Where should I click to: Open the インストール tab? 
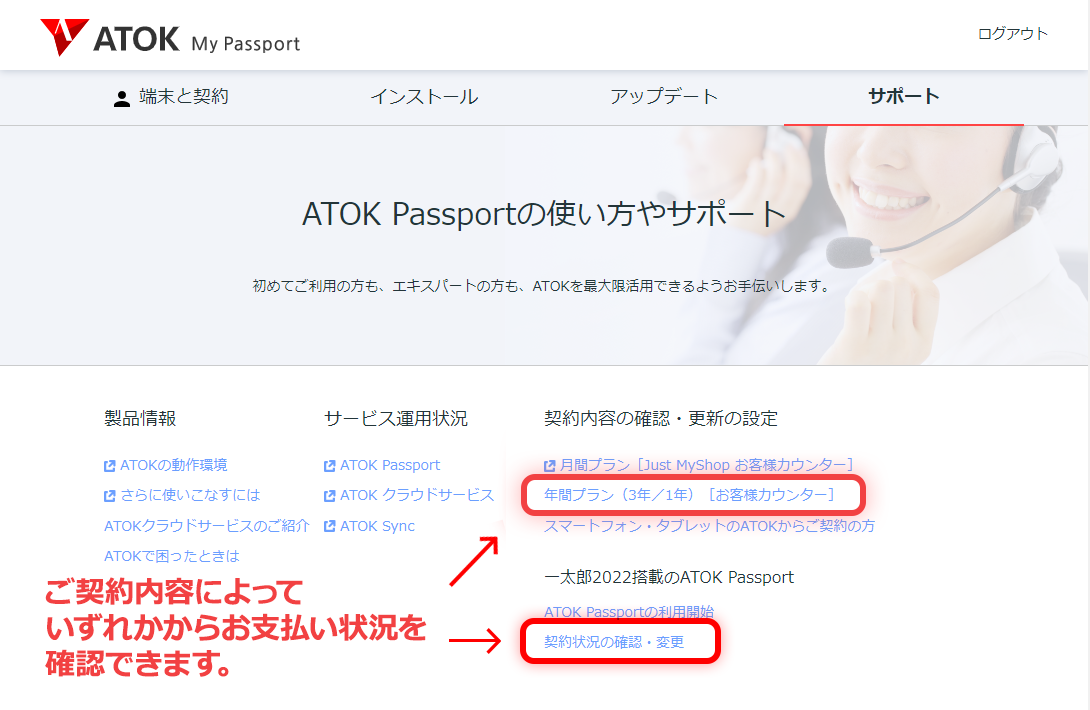pyautogui.click(x=424, y=97)
